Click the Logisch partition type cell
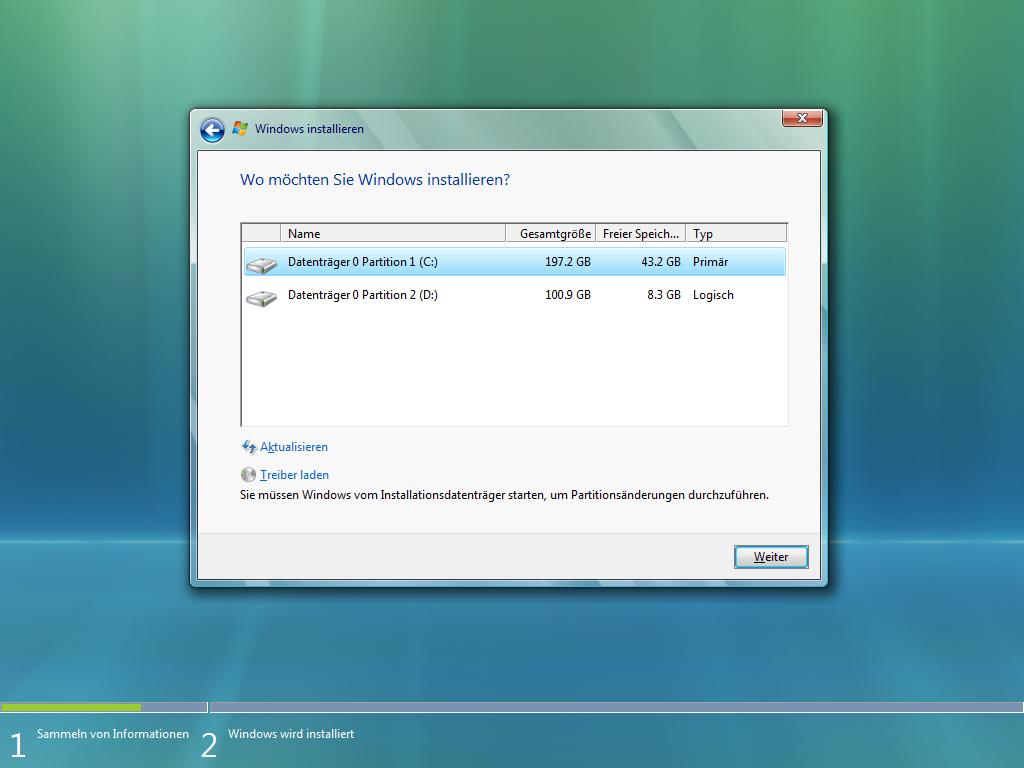The image size is (1024, 768). (713, 295)
